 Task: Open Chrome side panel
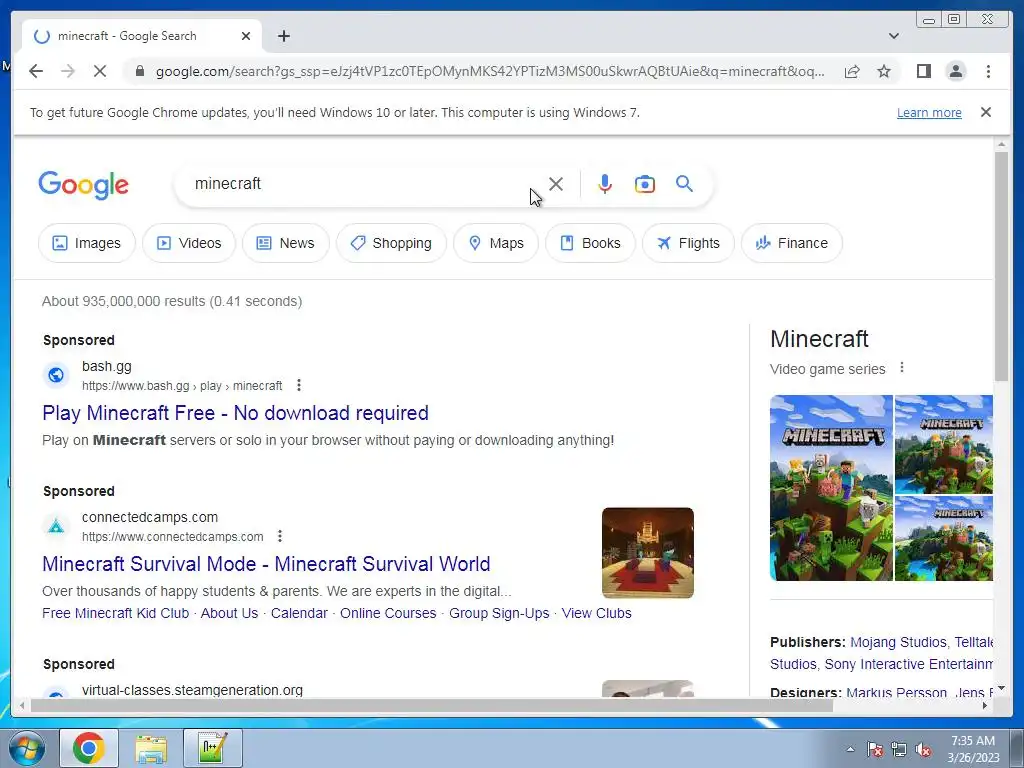point(923,71)
